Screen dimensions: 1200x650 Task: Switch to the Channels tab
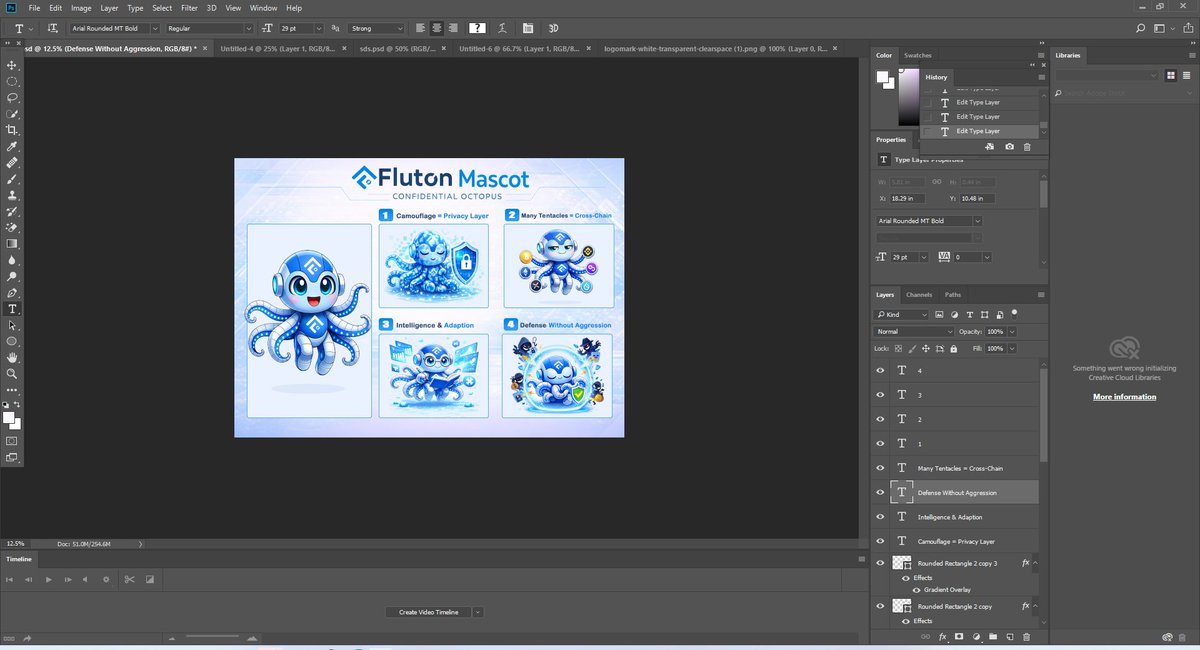pos(919,295)
